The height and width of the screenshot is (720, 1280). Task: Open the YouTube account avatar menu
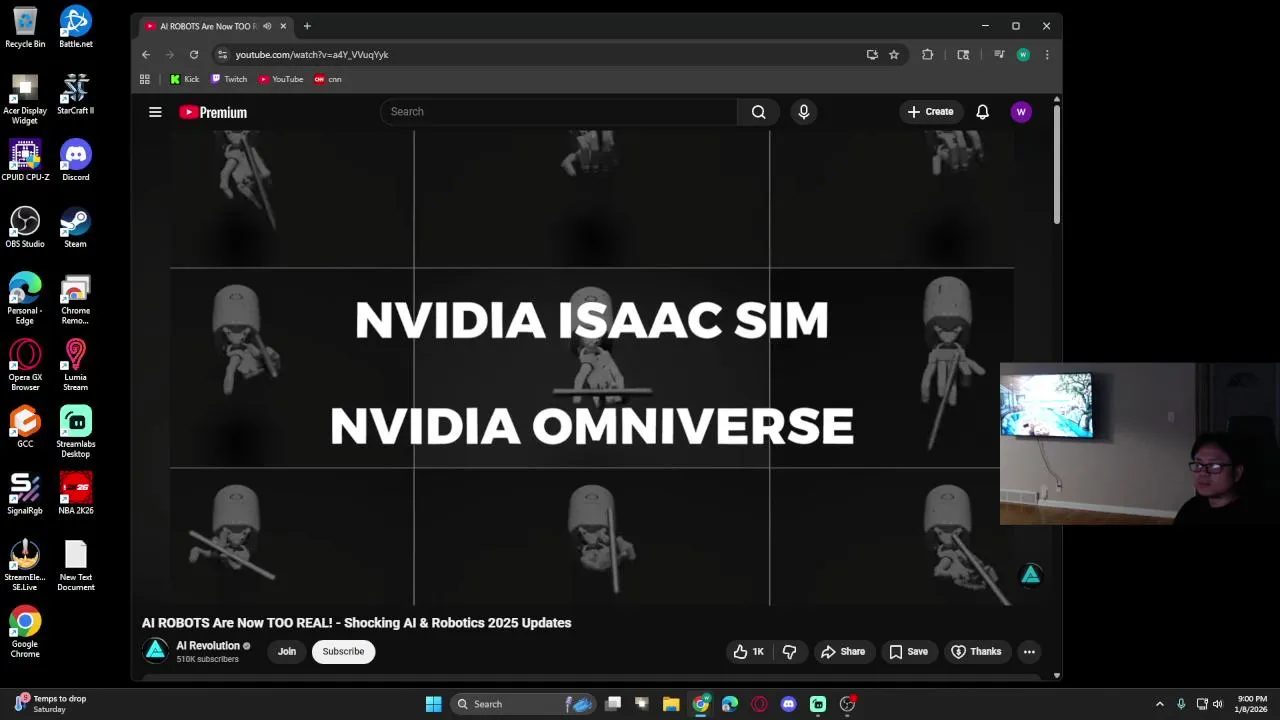click(1021, 112)
